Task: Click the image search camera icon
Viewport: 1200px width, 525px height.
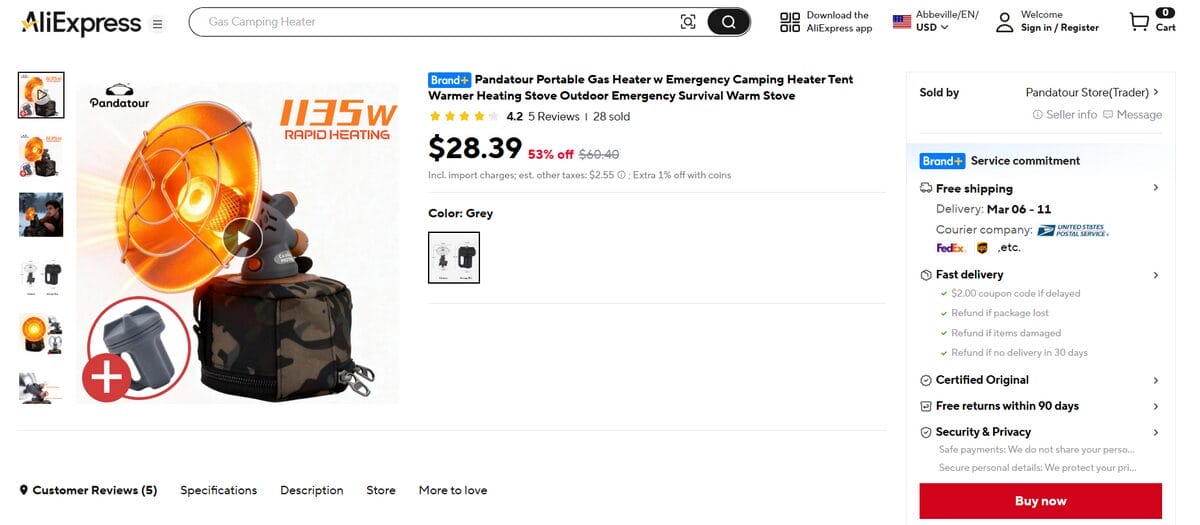Action: (x=687, y=22)
